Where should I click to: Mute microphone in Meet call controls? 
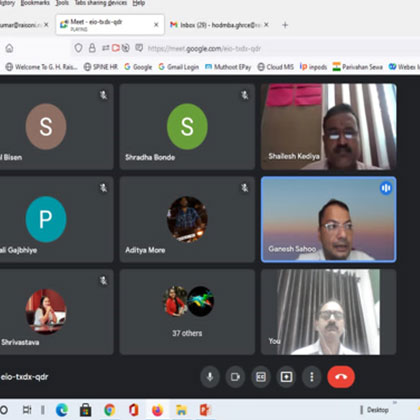click(210, 377)
